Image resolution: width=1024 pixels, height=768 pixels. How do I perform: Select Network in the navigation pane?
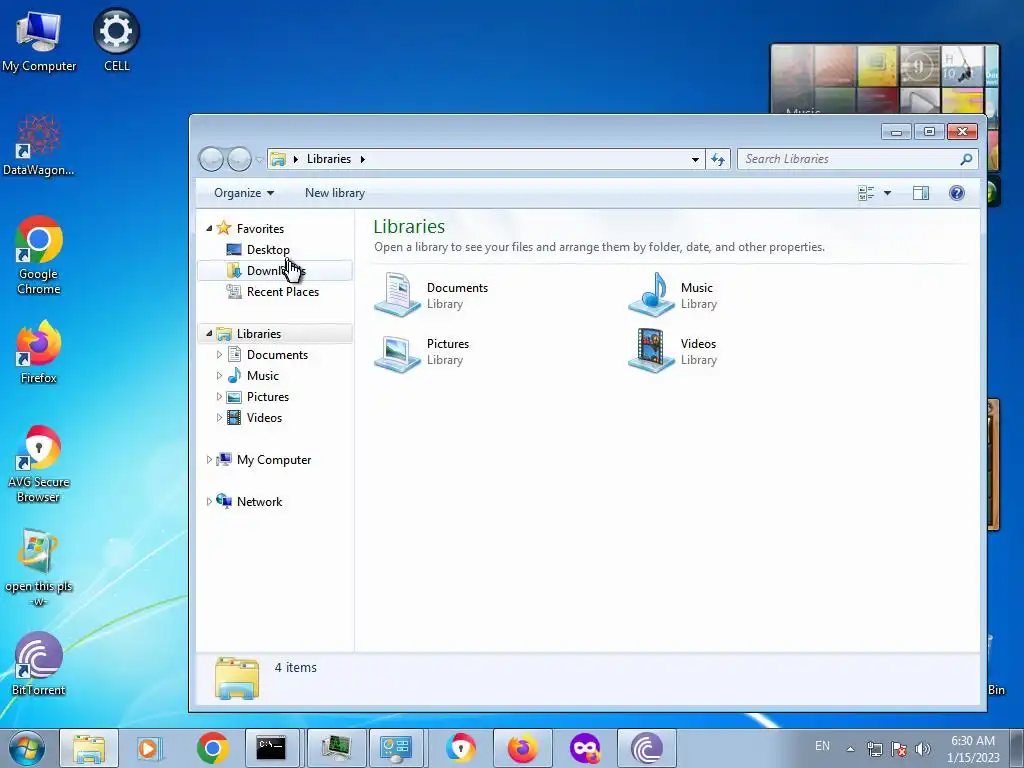click(x=259, y=502)
